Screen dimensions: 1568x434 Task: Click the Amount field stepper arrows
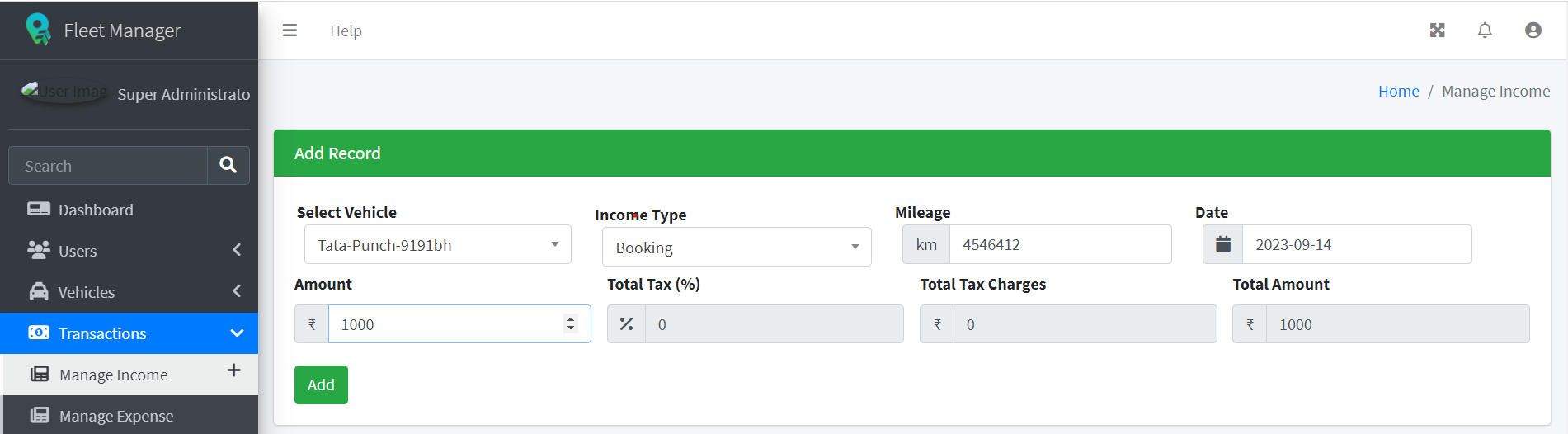click(571, 323)
